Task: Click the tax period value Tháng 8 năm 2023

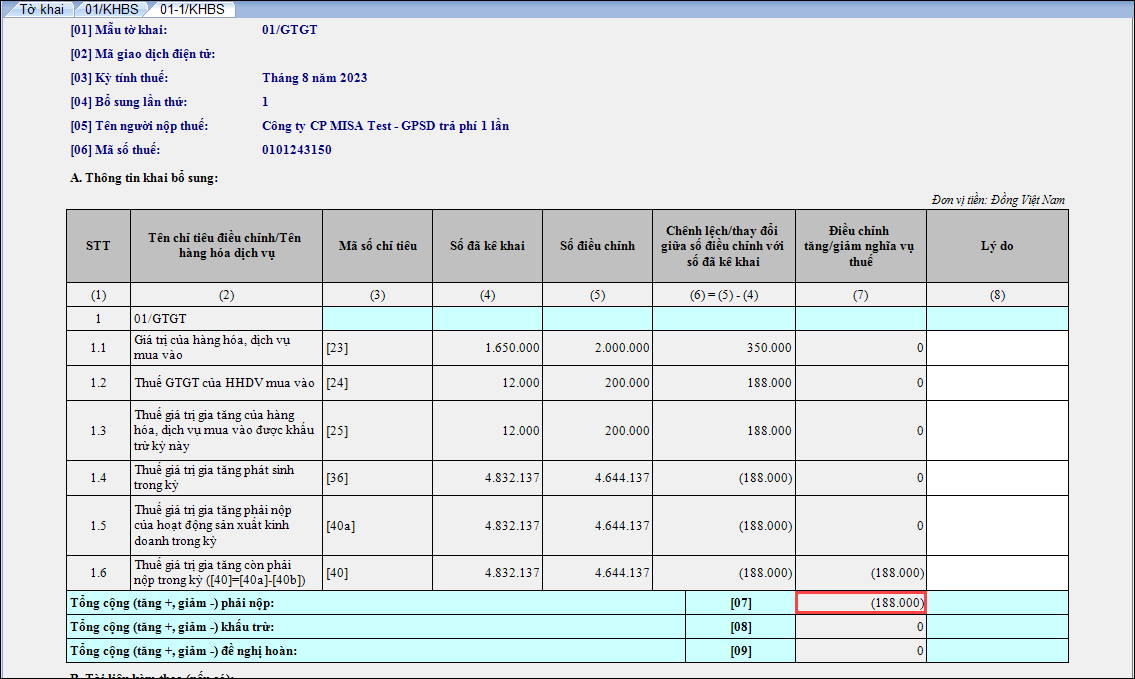Action: click(x=314, y=78)
